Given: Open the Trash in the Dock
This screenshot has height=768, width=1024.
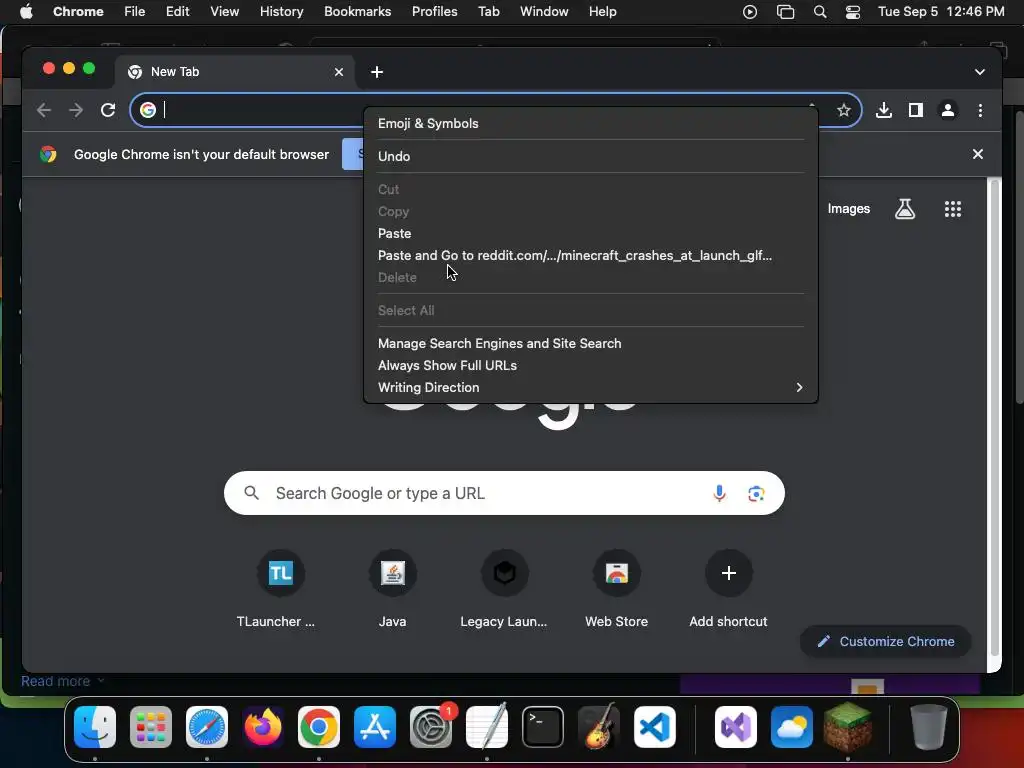Looking at the screenshot, I should tap(929, 727).
